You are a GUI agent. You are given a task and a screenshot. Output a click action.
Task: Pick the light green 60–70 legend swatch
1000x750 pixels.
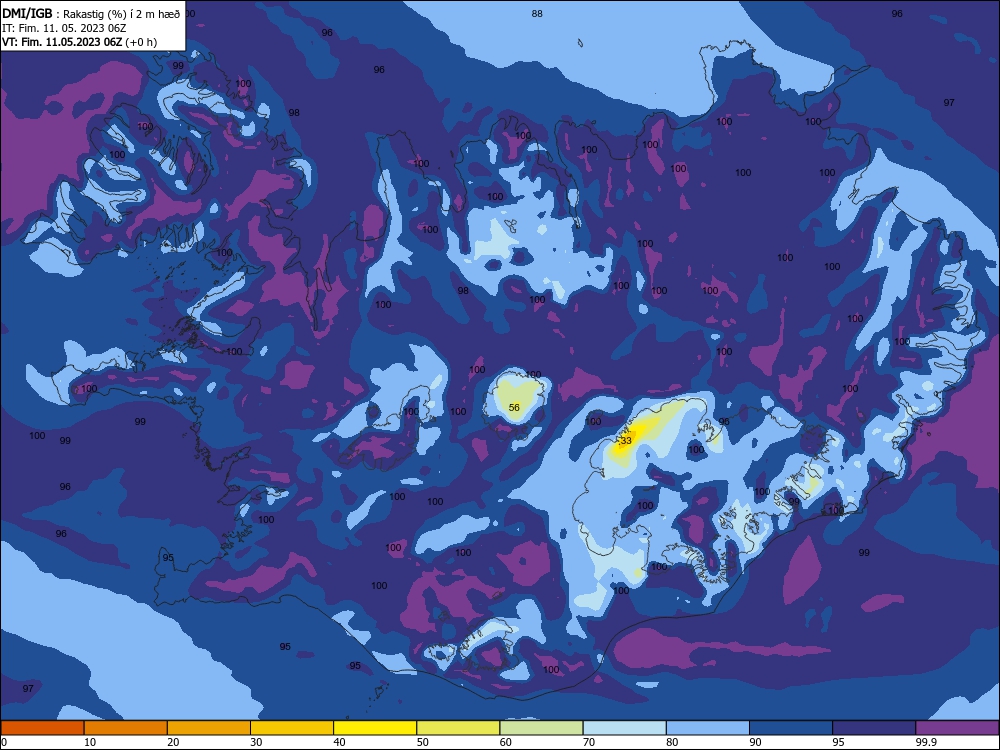point(541,728)
